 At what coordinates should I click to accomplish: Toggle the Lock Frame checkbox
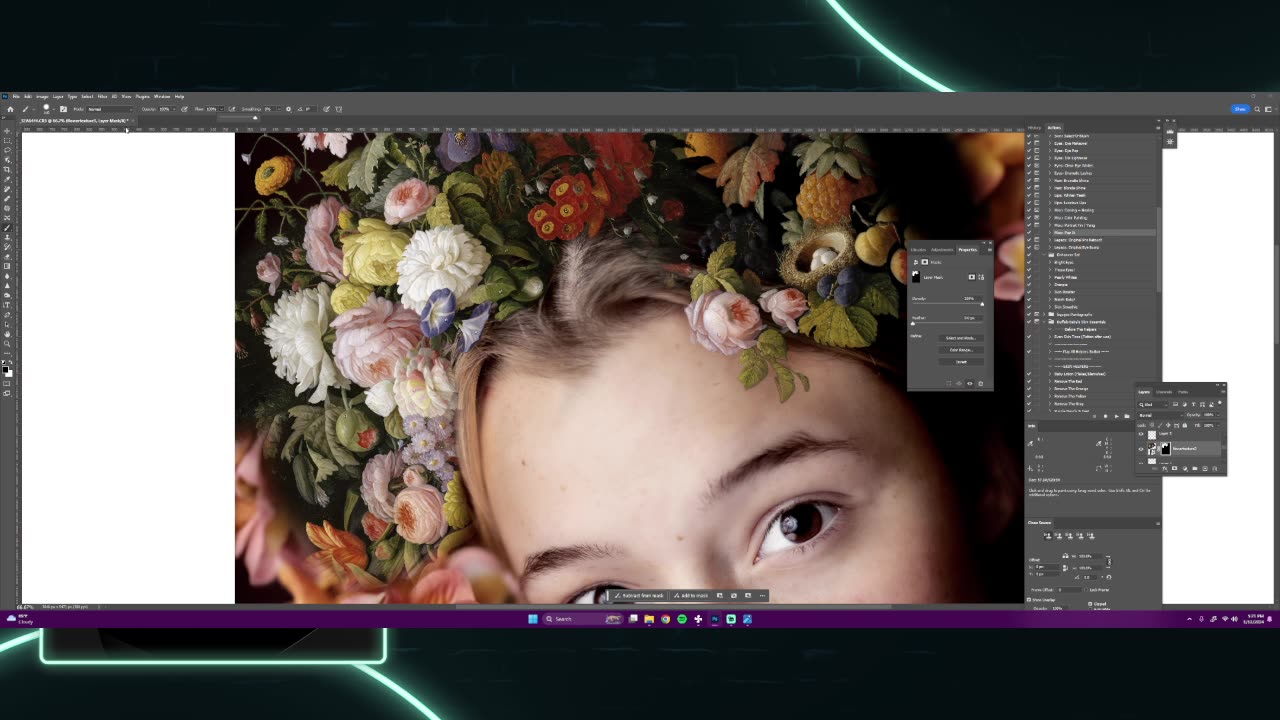(x=1086, y=590)
